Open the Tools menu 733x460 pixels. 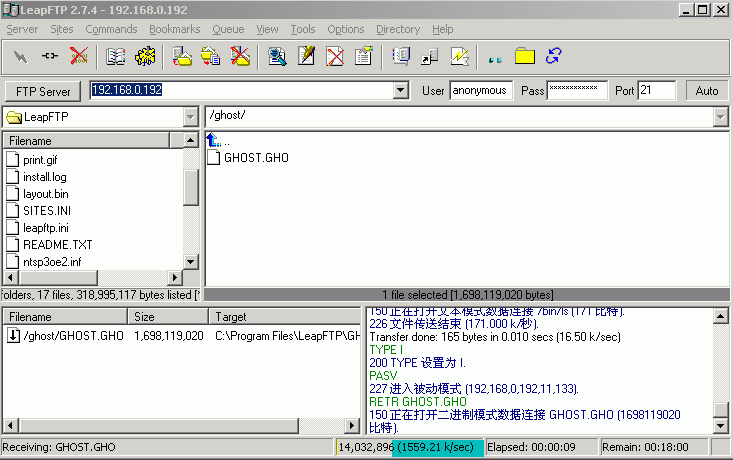tap(303, 29)
